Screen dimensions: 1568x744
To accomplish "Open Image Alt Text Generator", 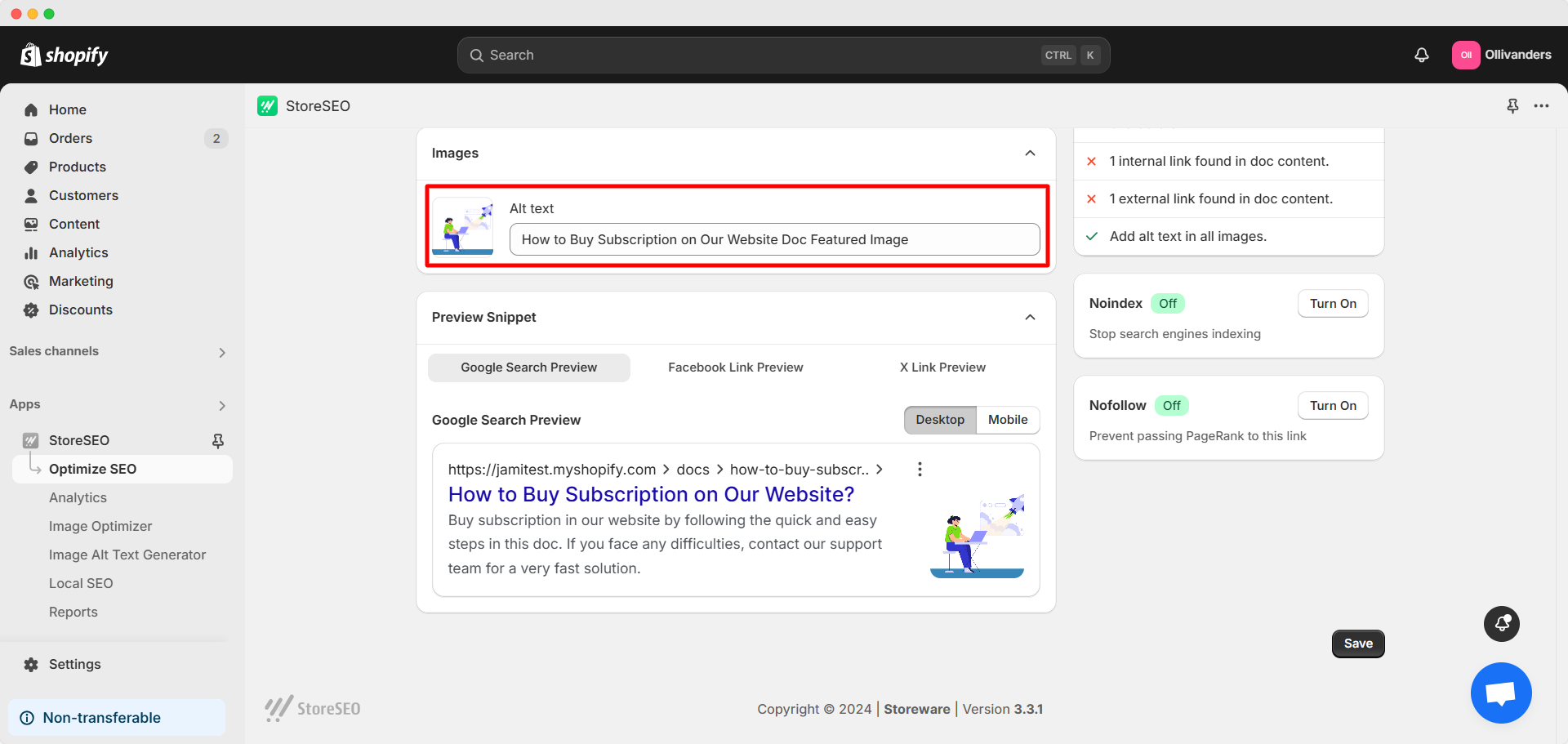I will tap(127, 555).
